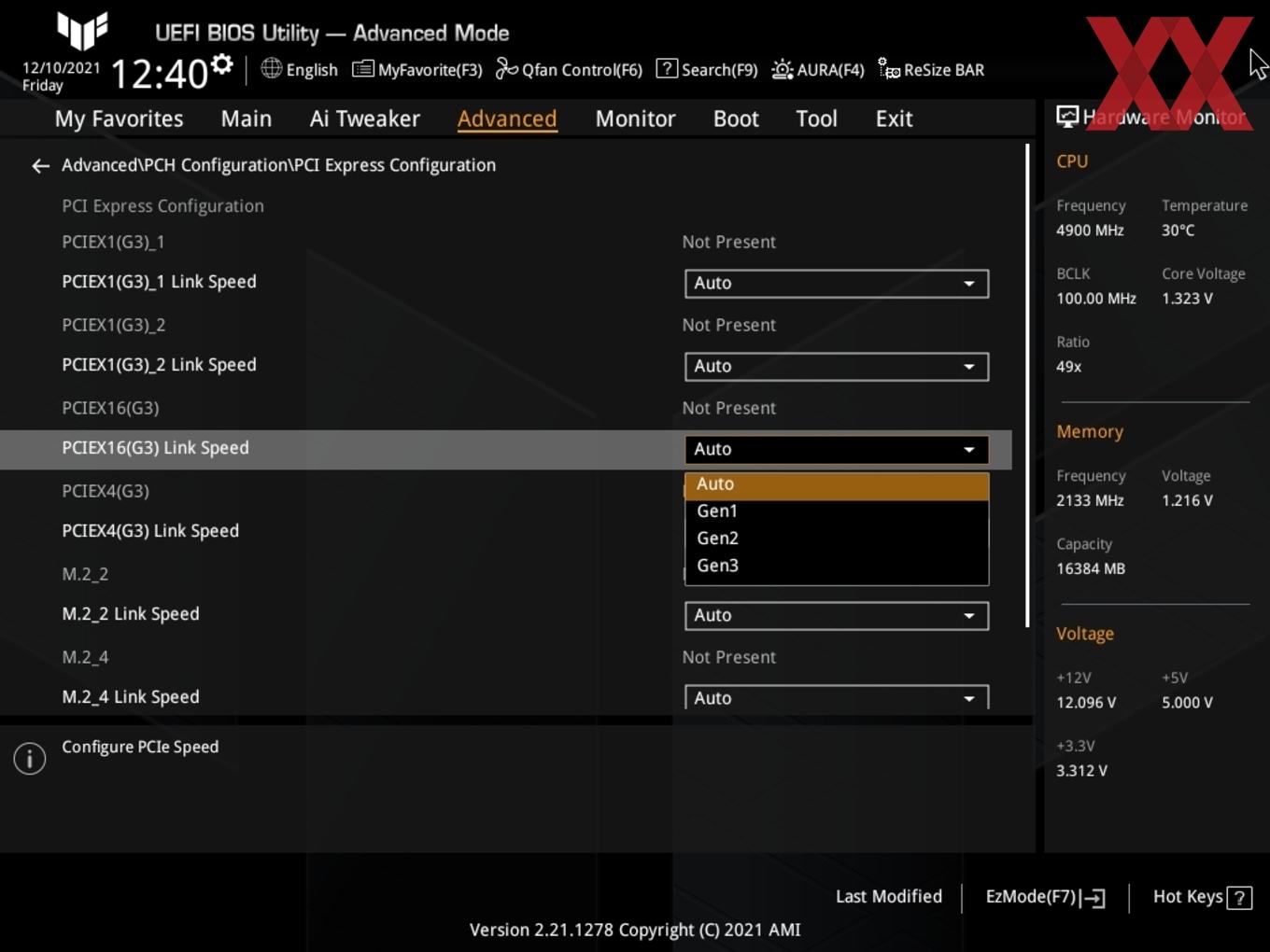Go back using the left arrow icon

coord(40,166)
